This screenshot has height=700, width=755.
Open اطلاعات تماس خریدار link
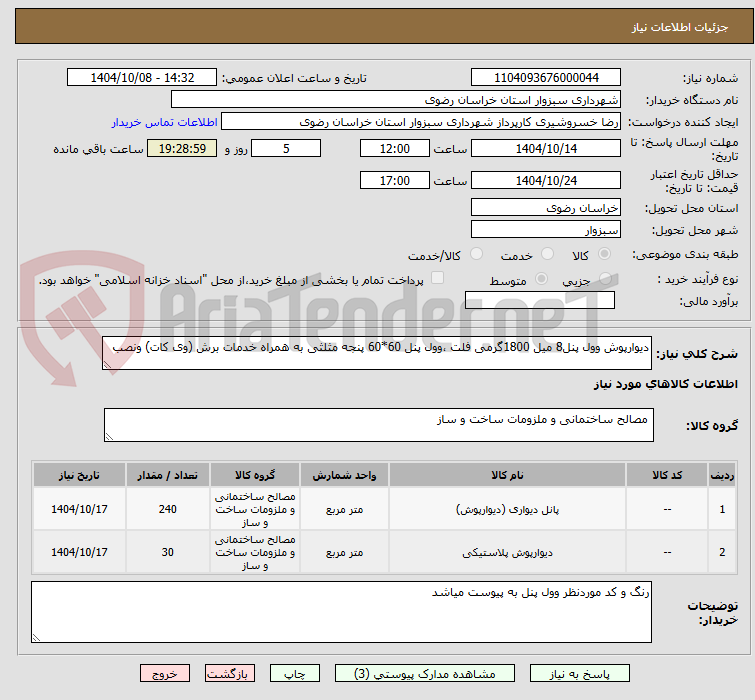point(165,122)
